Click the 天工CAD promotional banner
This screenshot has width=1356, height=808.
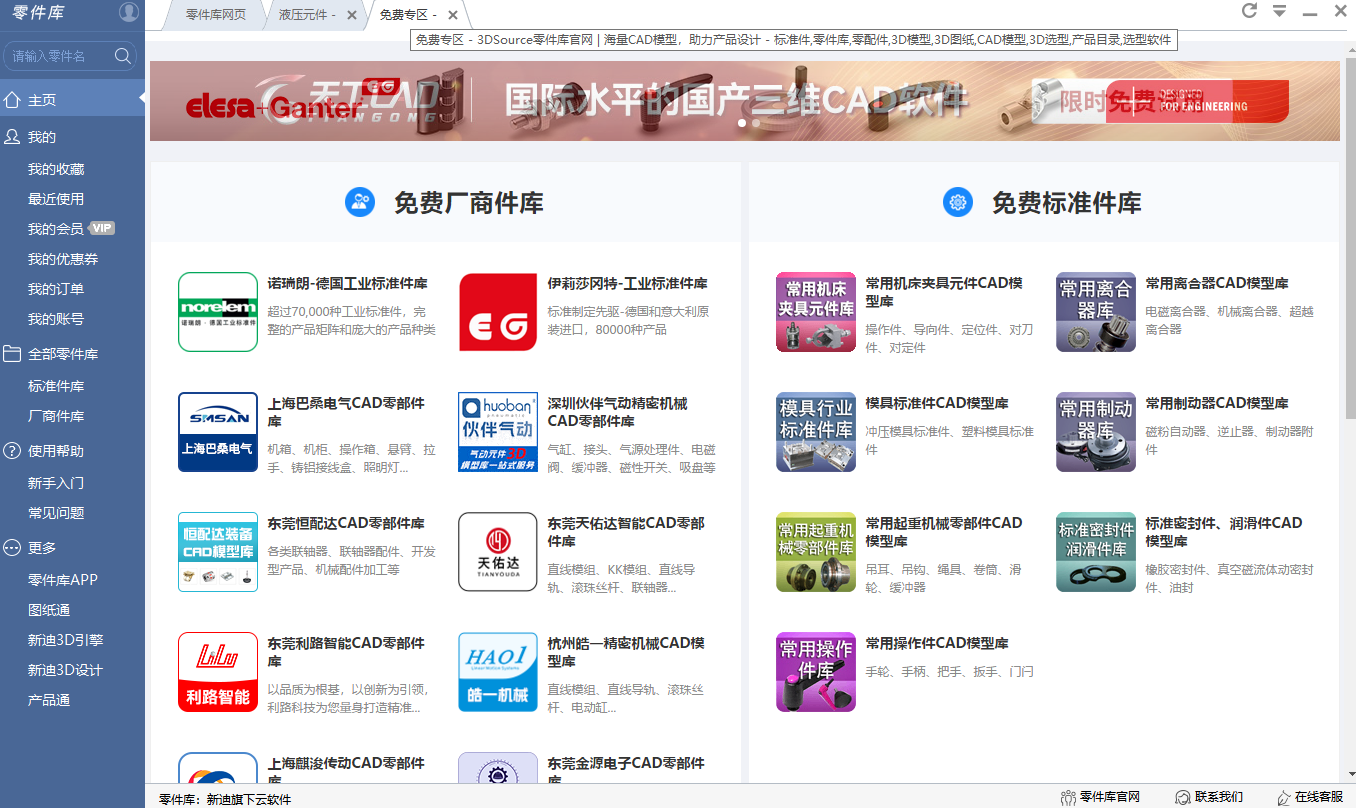745,101
